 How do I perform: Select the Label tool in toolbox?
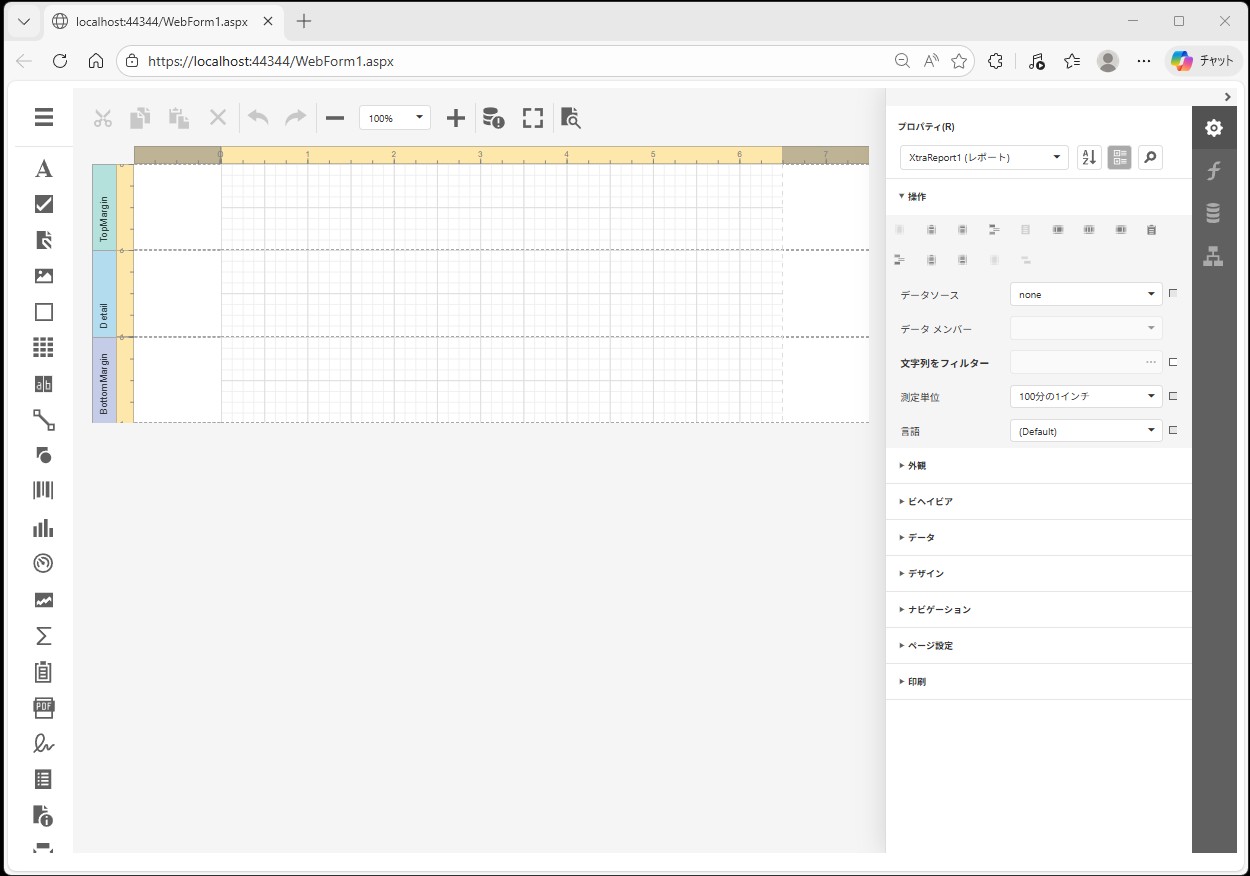pyautogui.click(x=43, y=169)
